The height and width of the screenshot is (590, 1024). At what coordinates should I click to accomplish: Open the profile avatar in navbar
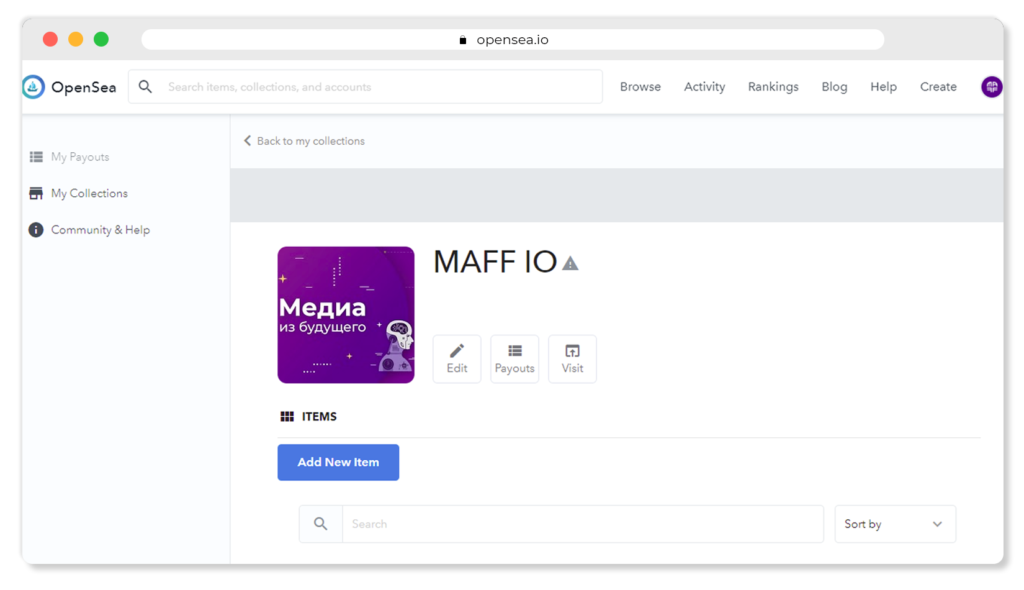click(x=991, y=87)
